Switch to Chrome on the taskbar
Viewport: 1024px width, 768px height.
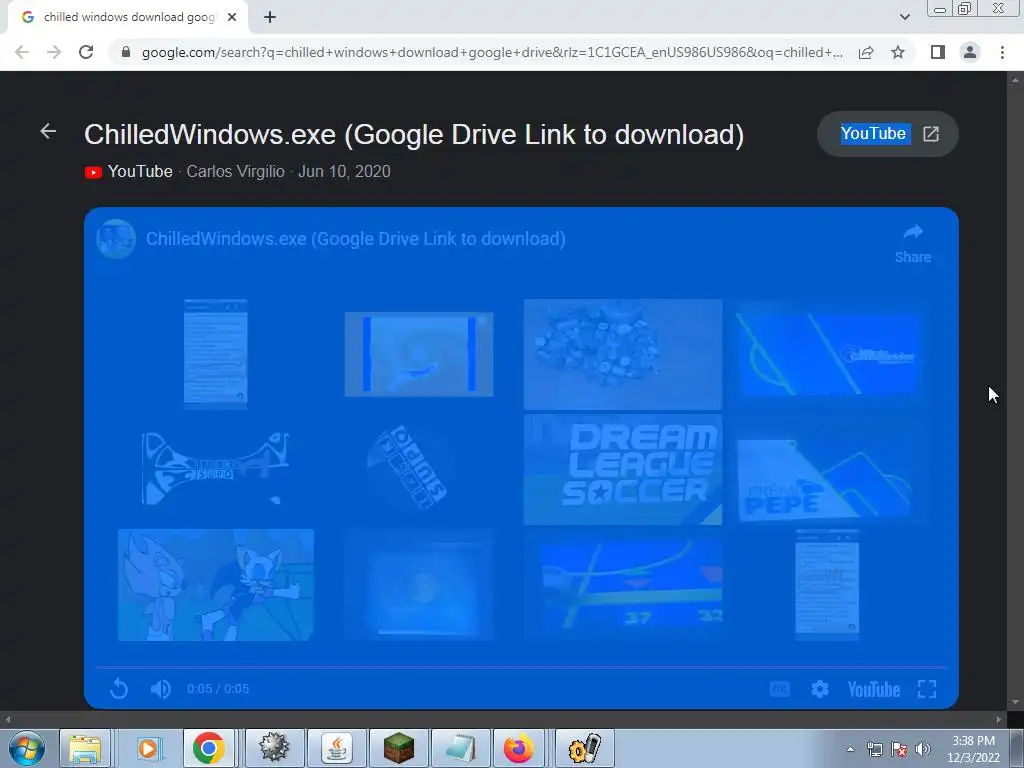tap(208, 748)
